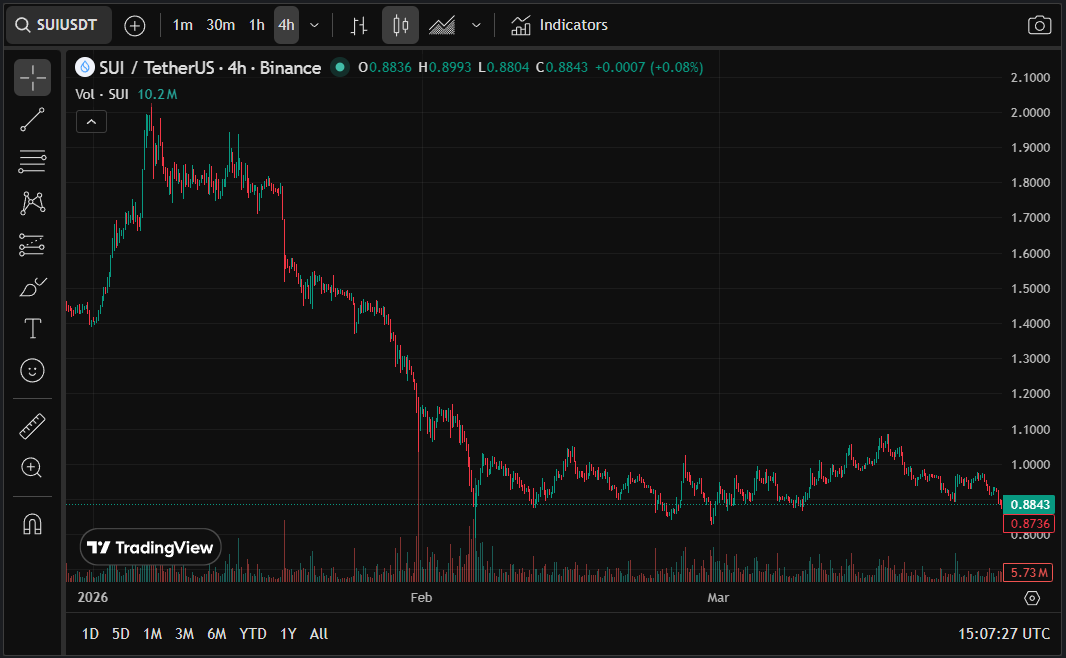Open the emoji icons tool
This screenshot has width=1066, height=658.
click(x=32, y=370)
